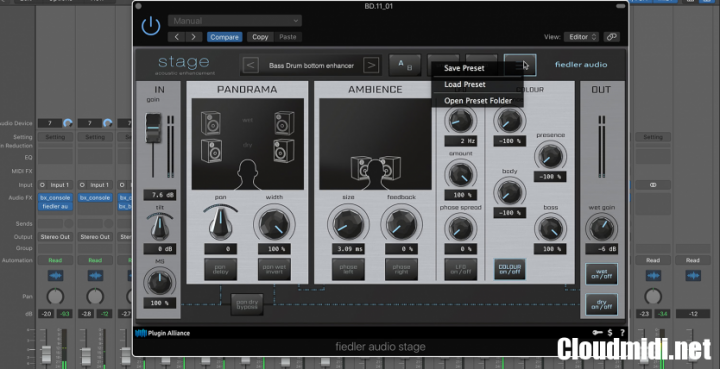720x369 pixels.
Task: Open first channel Read automation mode menu
Action: [x=55, y=260]
